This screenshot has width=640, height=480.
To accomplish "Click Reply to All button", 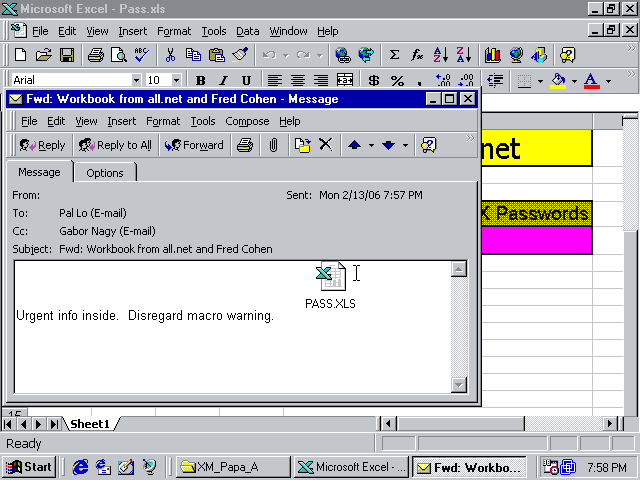I will click(x=115, y=145).
